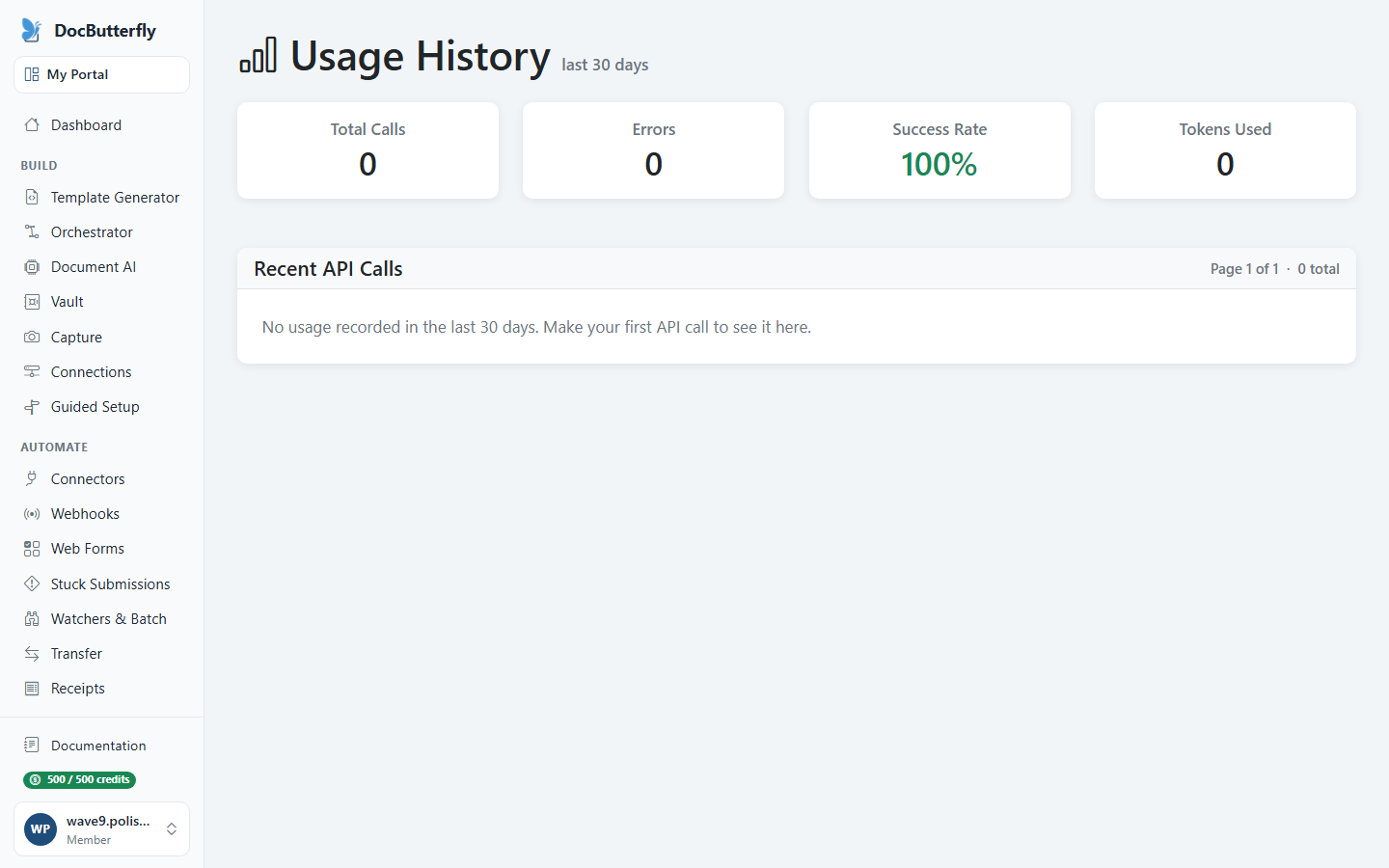
Task: Click the Web Forms grid icon
Action: tap(32, 549)
